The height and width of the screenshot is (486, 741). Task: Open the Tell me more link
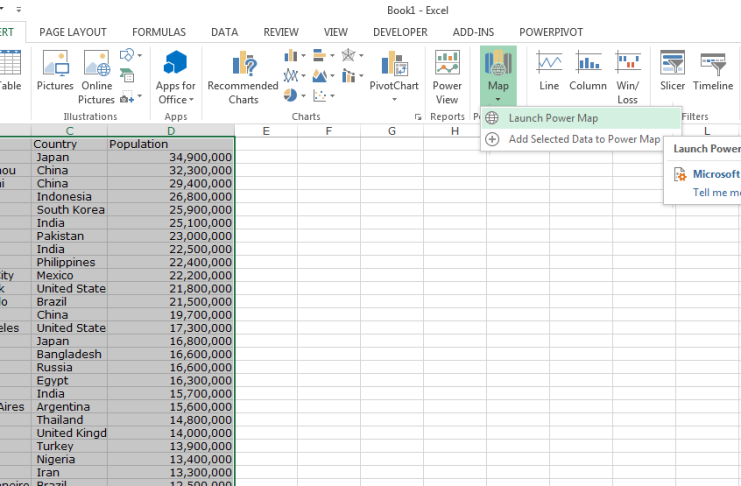pyautogui.click(x=716, y=192)
